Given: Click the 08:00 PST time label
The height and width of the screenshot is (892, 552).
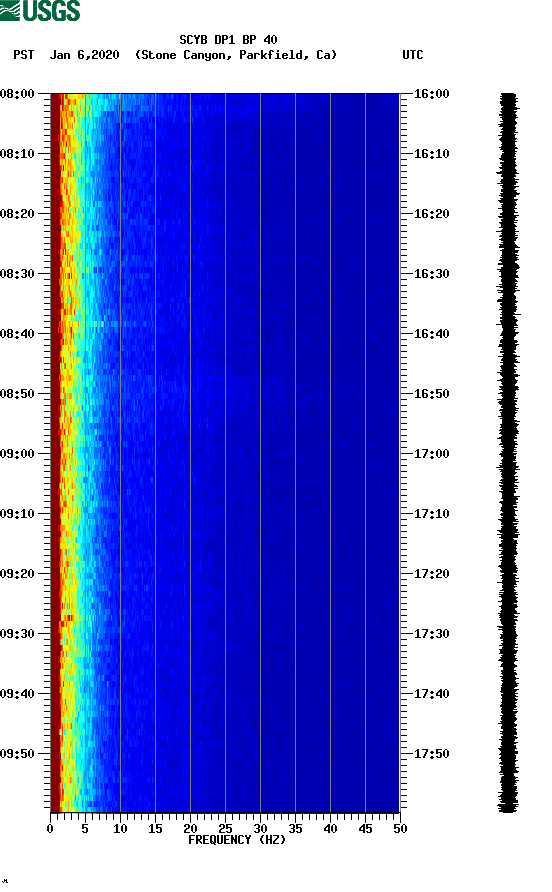Looking at the screenshot, I should 18,94.
